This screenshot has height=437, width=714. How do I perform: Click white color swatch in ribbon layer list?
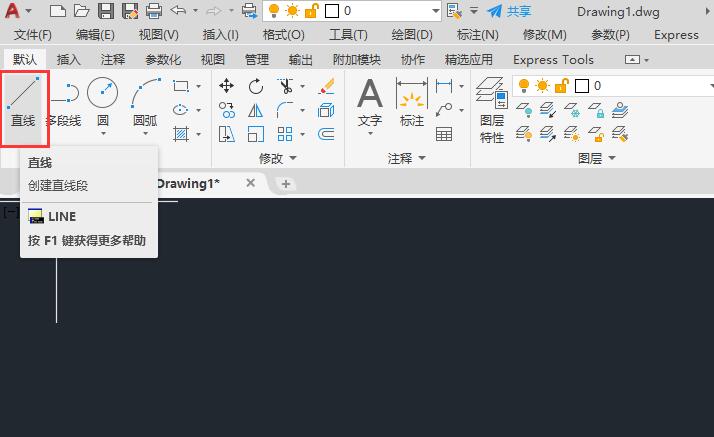(582, 86)
